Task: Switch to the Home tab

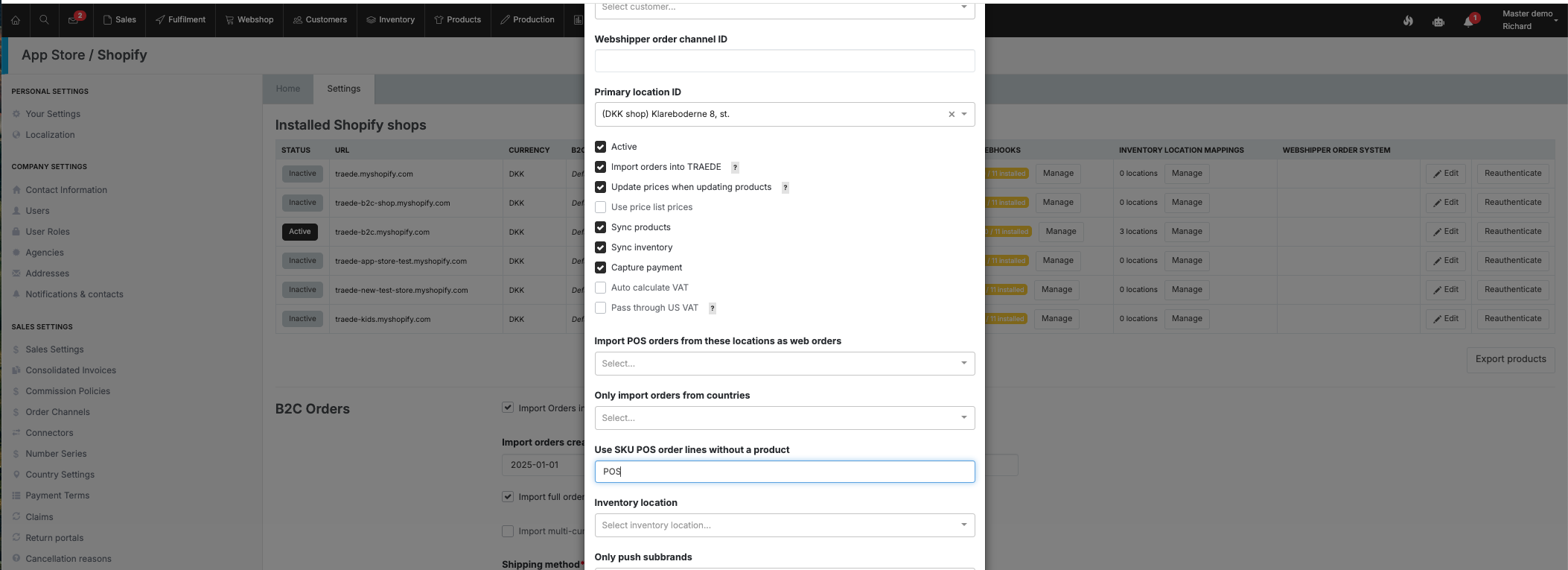Action: point(288,89)
